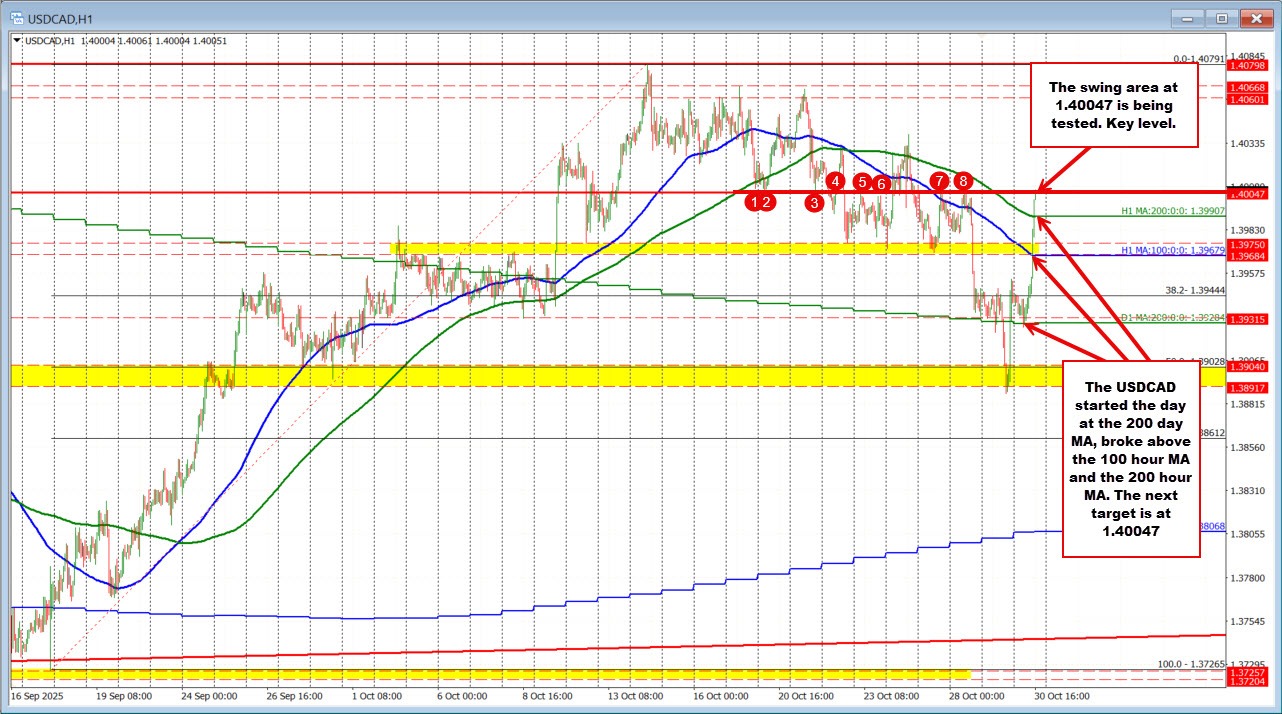Click the yellow highlighted zone near 1.39750
Screen dimensions: 1282x714
pos(700,246)
